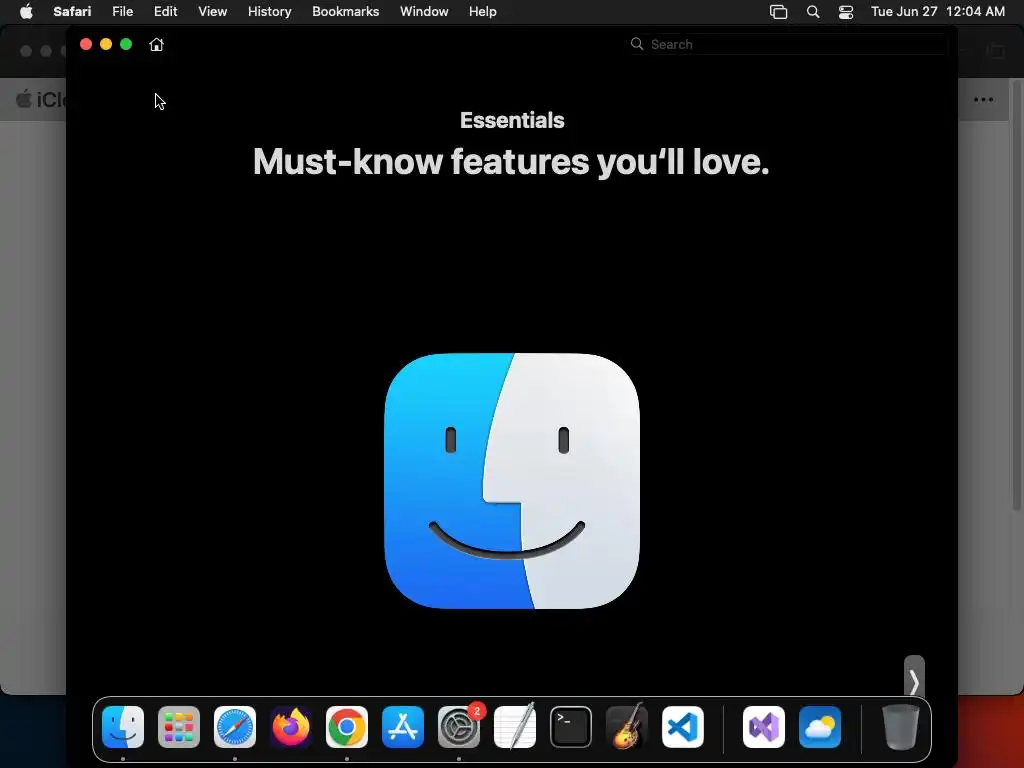Launch Visual Studio Code from the Dock
Image resolution: width=1024 pixels, height=768 pixels.
point(683,727)
